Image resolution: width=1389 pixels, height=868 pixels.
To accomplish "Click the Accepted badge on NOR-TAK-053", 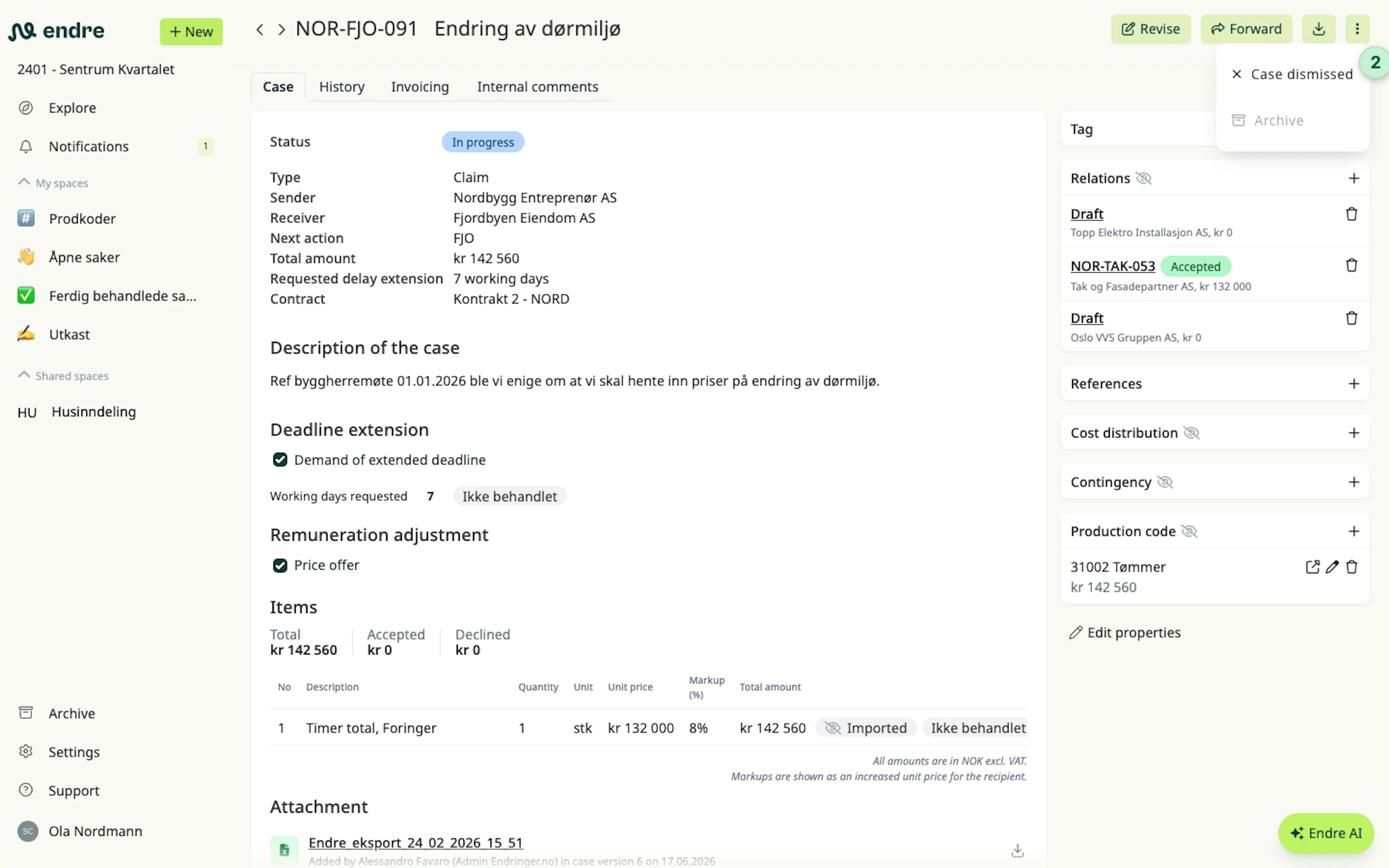I will [1195, 267].
